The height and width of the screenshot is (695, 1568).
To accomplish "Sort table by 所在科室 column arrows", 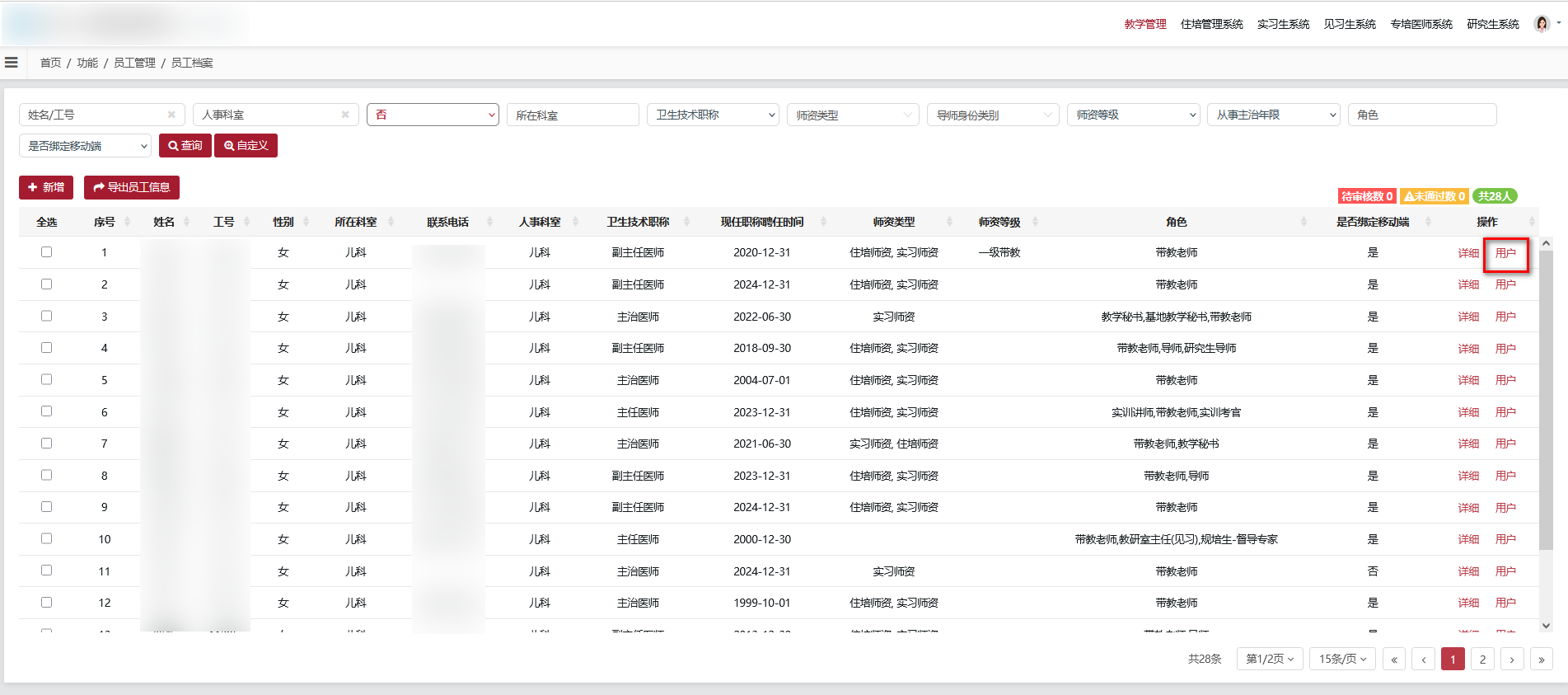I will [391, 222].
